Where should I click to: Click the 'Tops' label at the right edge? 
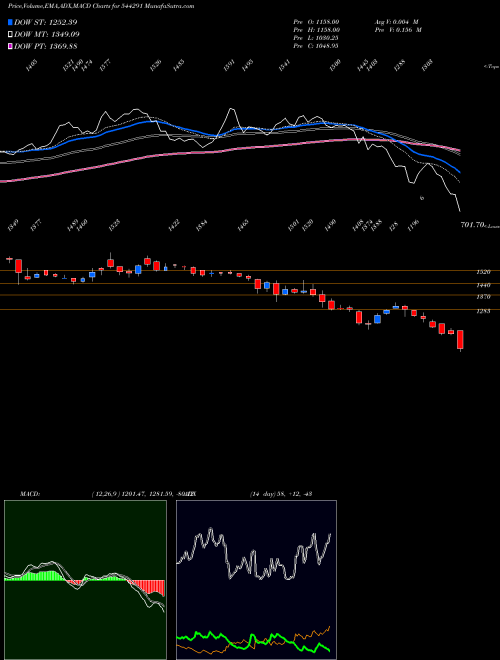pos(492,67)
